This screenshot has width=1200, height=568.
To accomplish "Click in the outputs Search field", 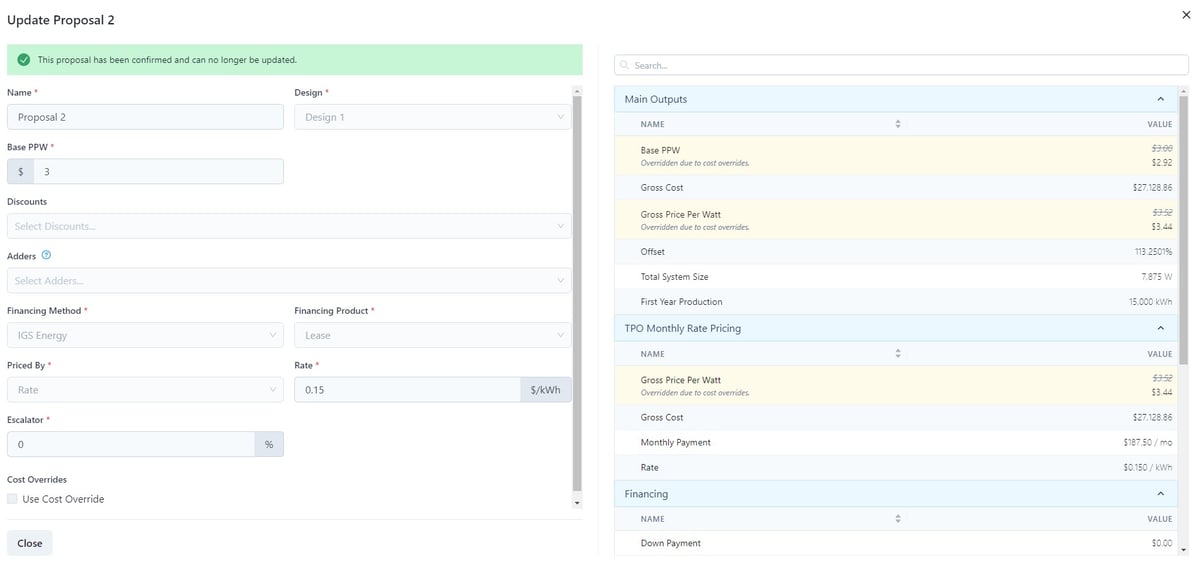I will click(900, 65).
